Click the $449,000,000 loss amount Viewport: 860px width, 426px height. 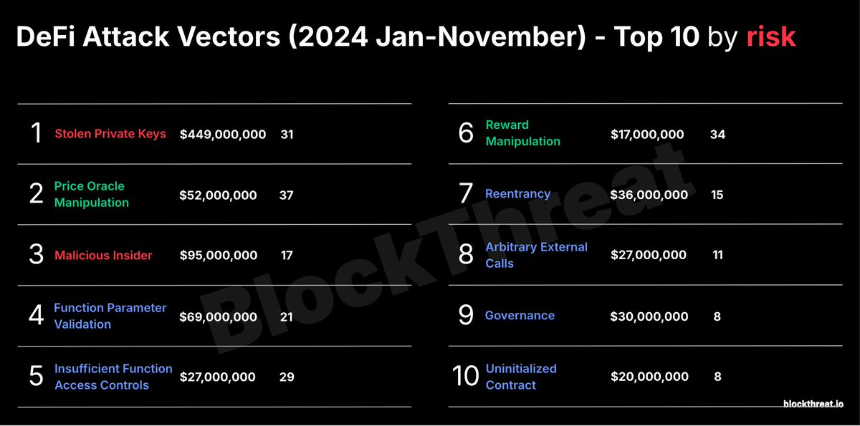tap(223, 134)
